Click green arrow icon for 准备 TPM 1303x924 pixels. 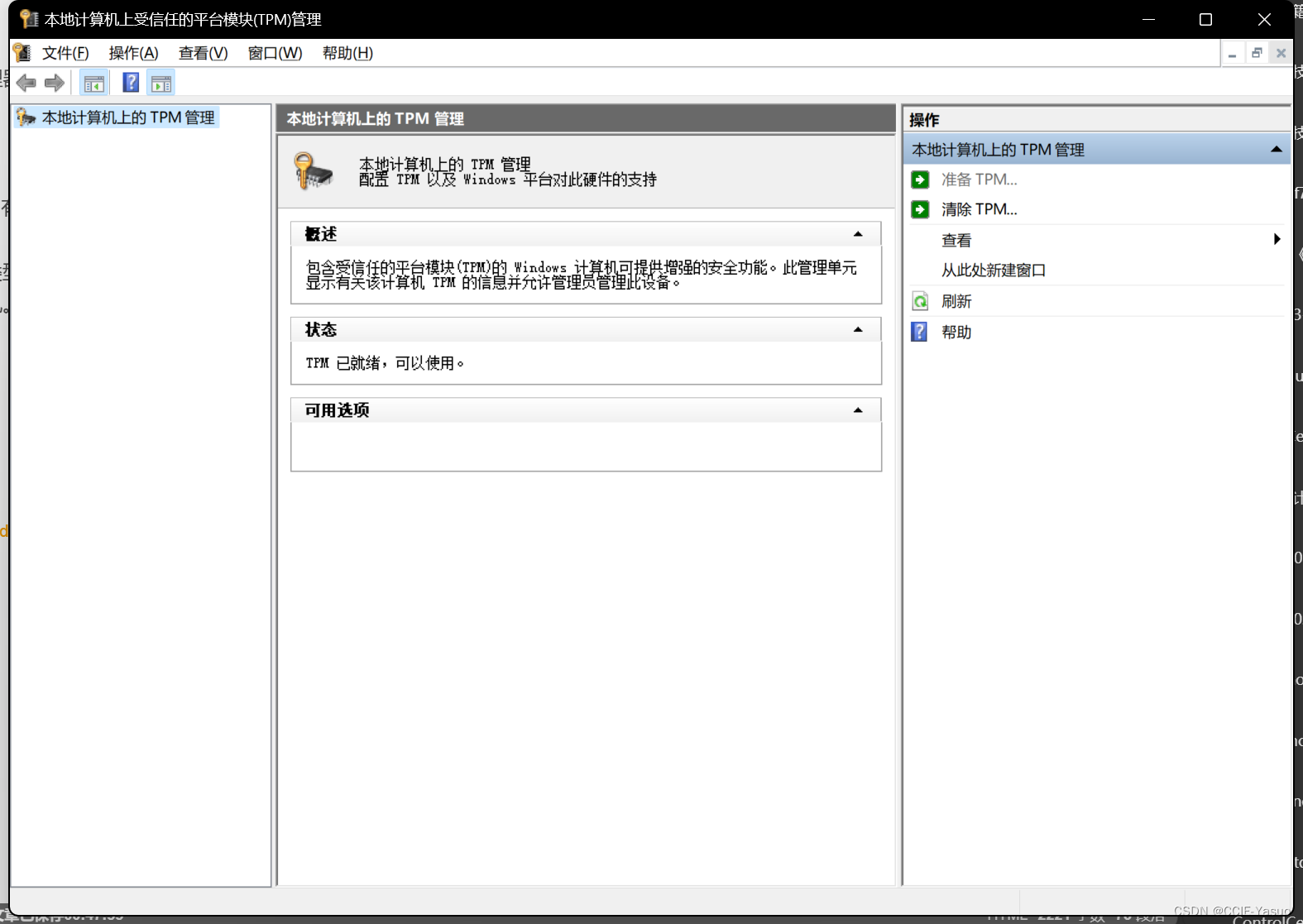(920, 180)
